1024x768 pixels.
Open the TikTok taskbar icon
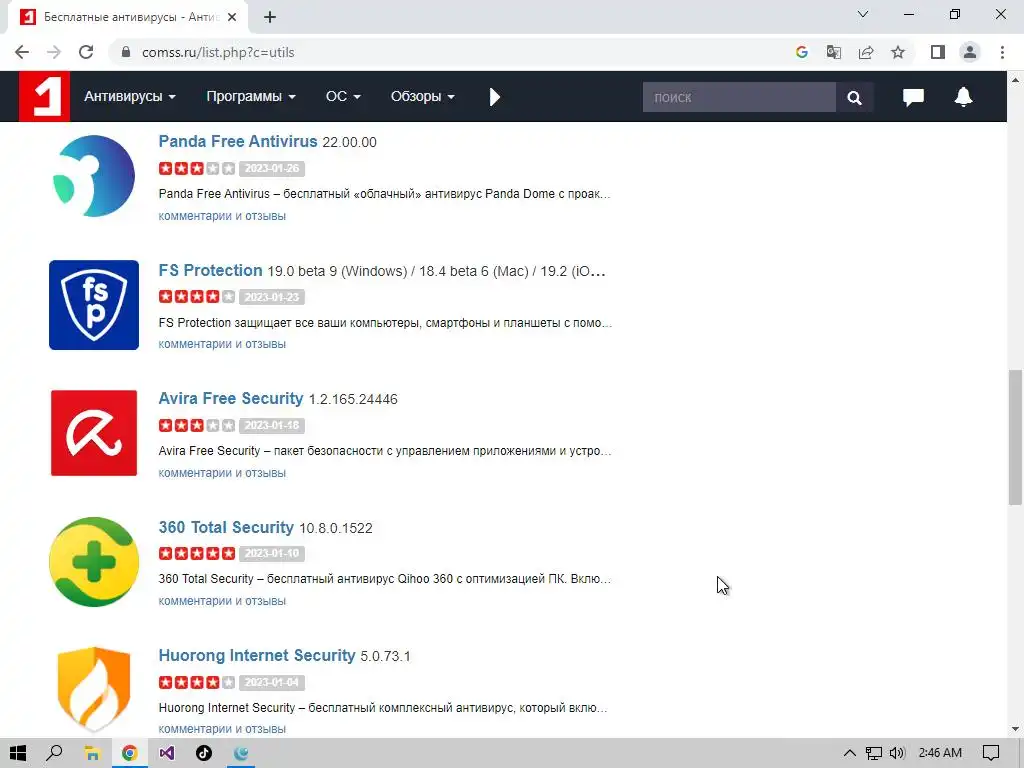click(x=204, y=754)
